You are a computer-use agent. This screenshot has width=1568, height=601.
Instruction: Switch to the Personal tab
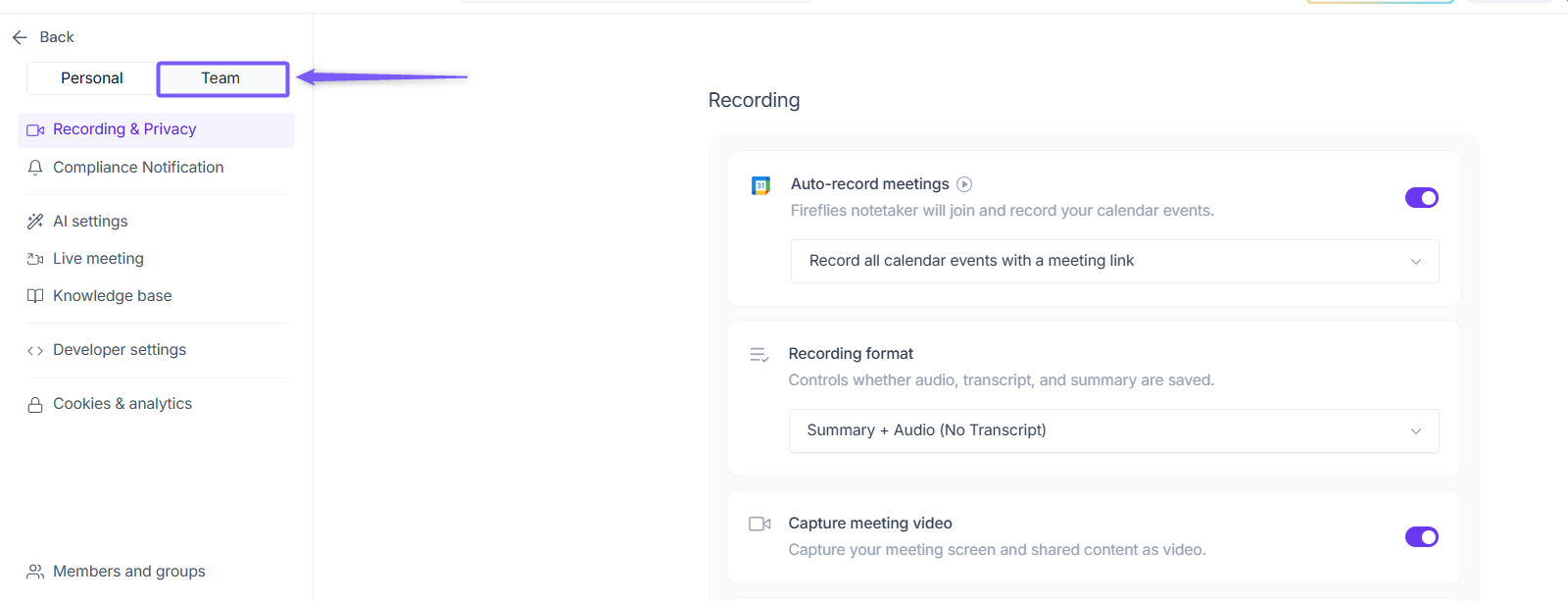click(91, 78)
